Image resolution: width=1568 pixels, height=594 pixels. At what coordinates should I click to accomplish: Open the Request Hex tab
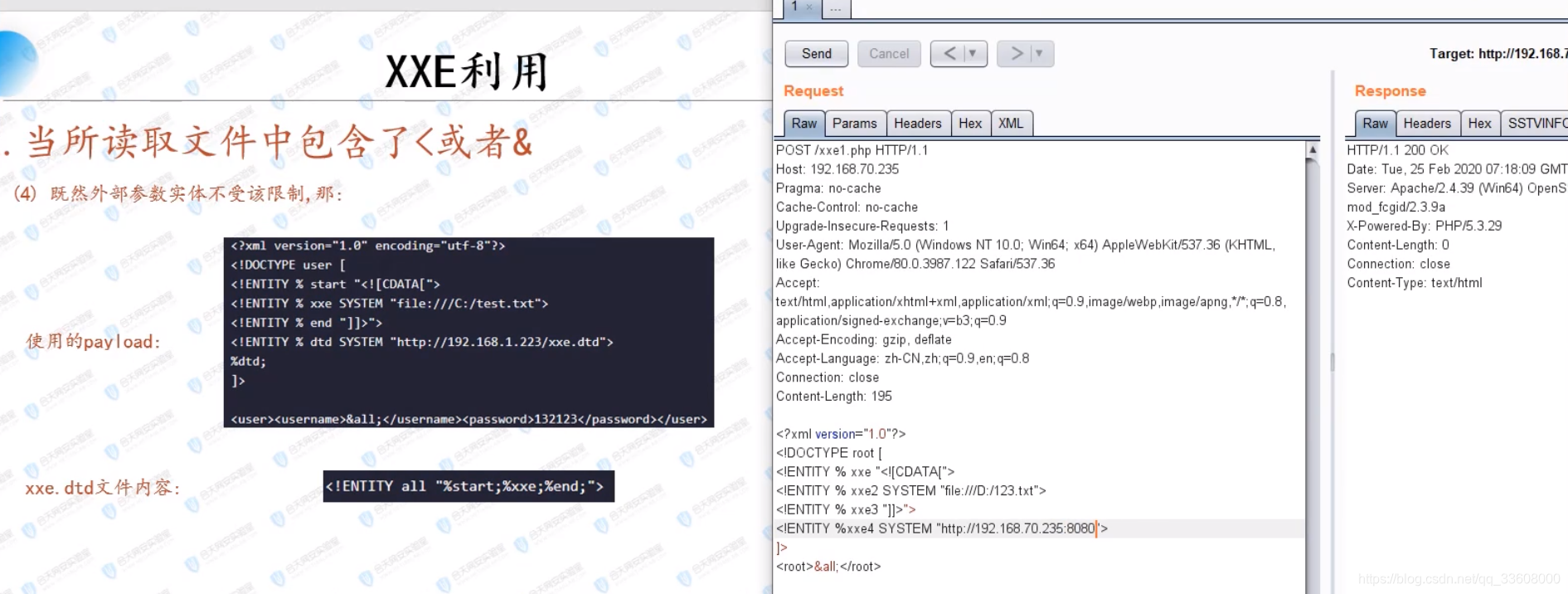(x=969, y=124)
